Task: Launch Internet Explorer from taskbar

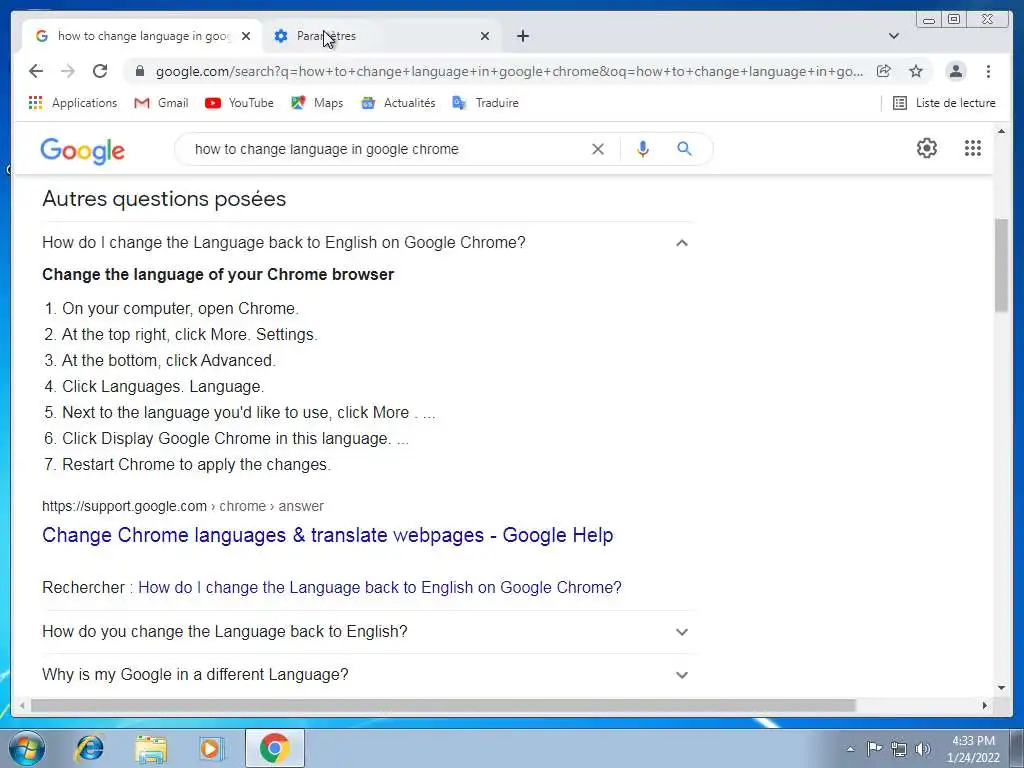Action: (89, 748)
